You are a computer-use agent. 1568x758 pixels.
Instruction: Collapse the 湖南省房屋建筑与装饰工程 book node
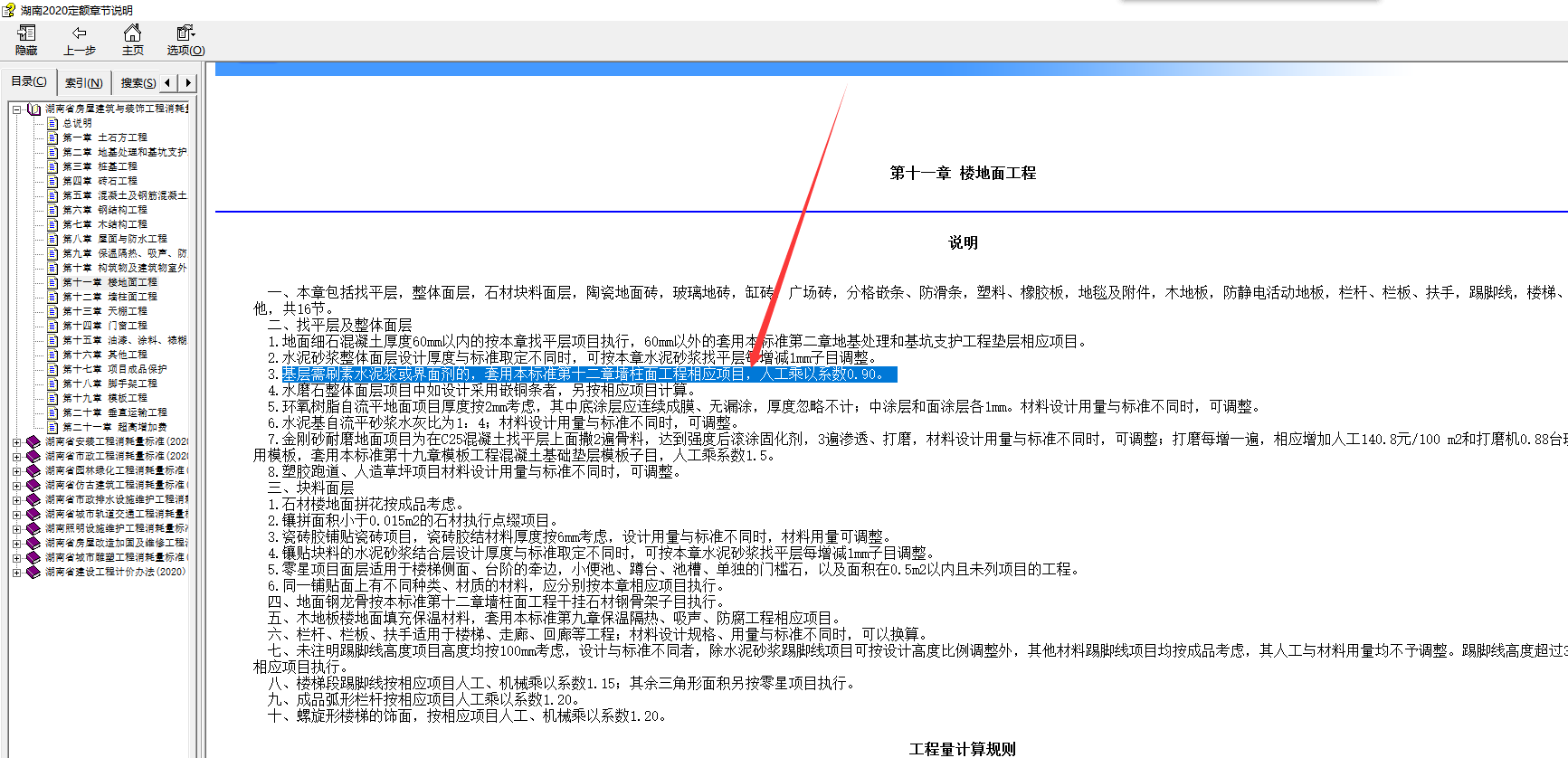coord(16,109)
